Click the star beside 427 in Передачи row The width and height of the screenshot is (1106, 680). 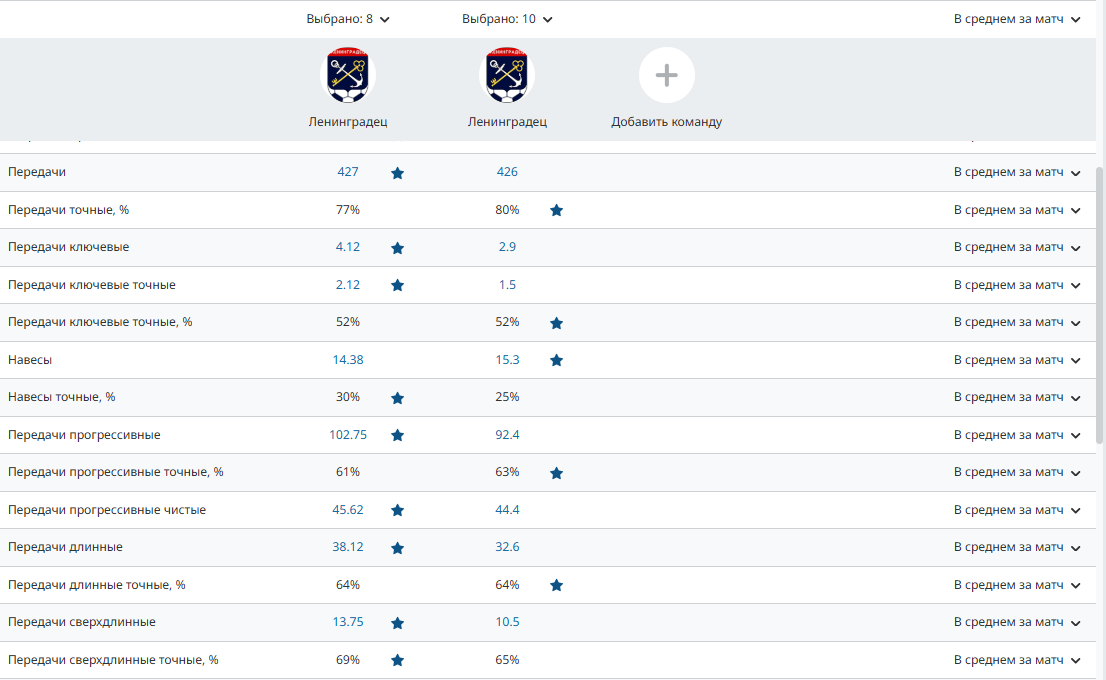[x=397, y=173]
